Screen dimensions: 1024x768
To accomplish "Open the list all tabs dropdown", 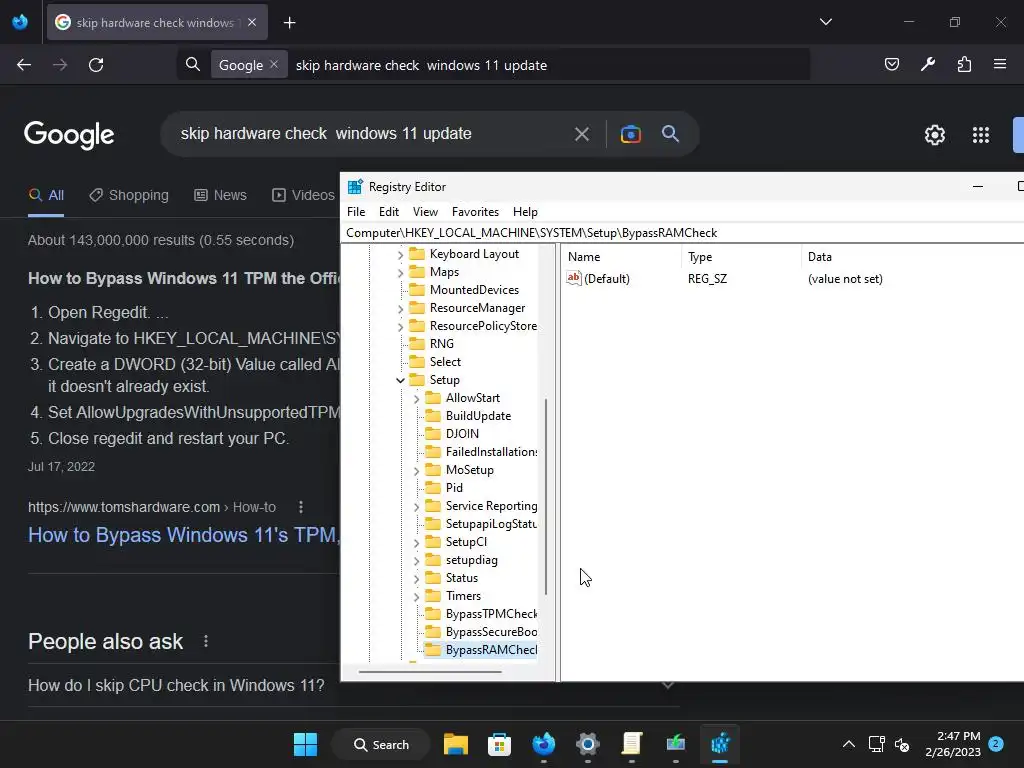I will click(x=825, y=22).
